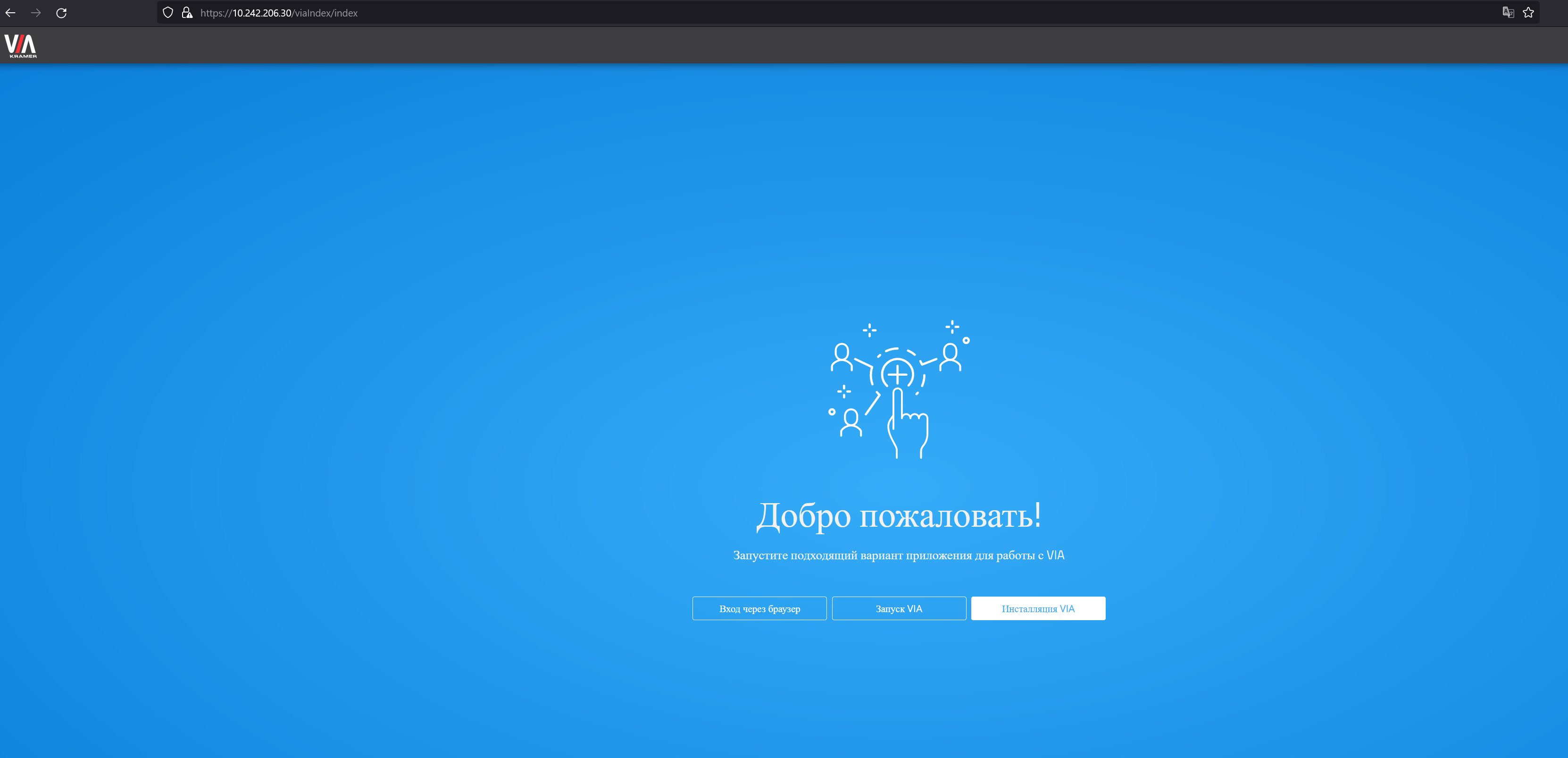1568x758 pixels.
Task: Go back to the previous page
Action: [10, 13]
